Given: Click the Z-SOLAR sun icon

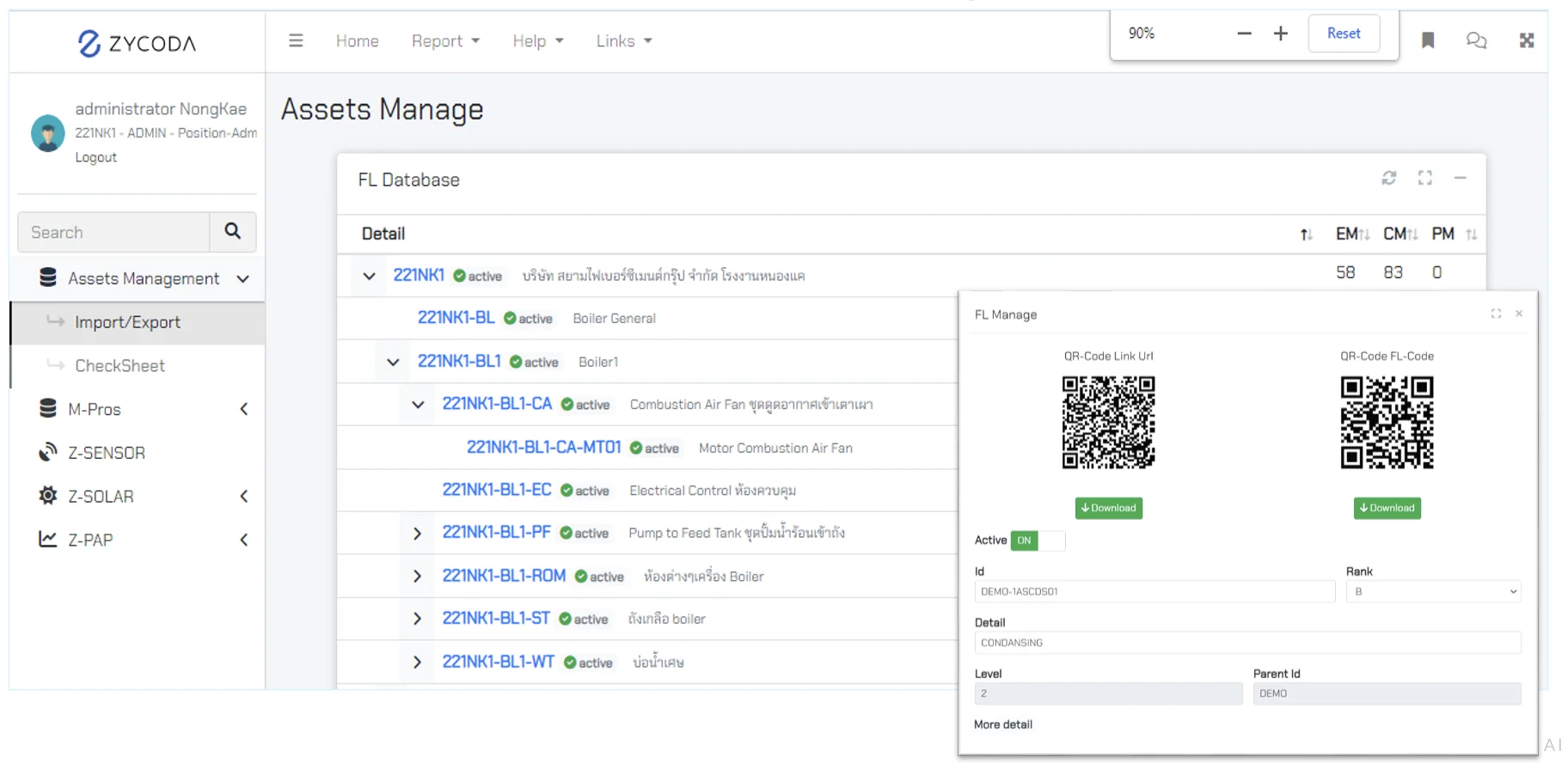Looking at the screenshot, I should (x=48, y=496).
